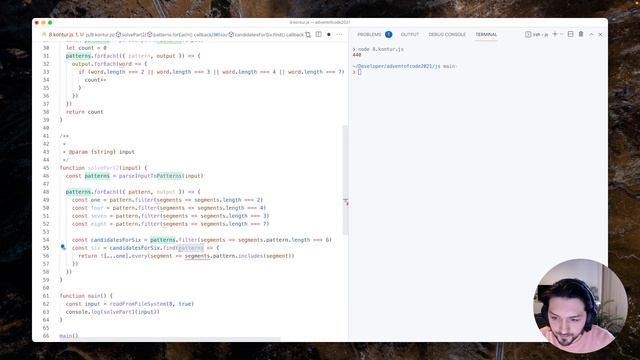Click the ~/Developer/adventofcode2021/js path in terminal
Image resolution: width=640 pixels, height=360 pixels.
tap(396, 66)
